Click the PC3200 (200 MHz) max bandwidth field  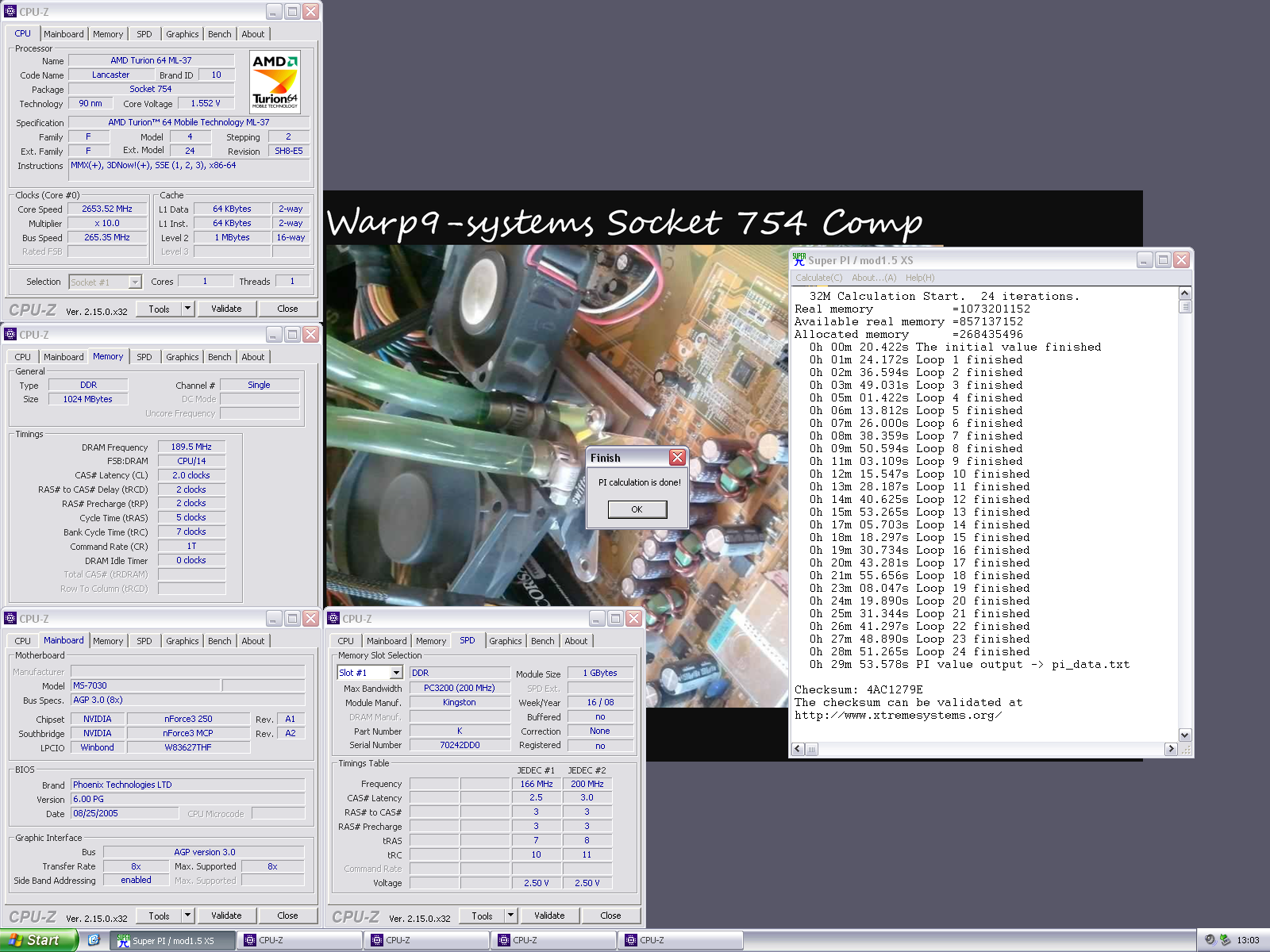point(460,688)
